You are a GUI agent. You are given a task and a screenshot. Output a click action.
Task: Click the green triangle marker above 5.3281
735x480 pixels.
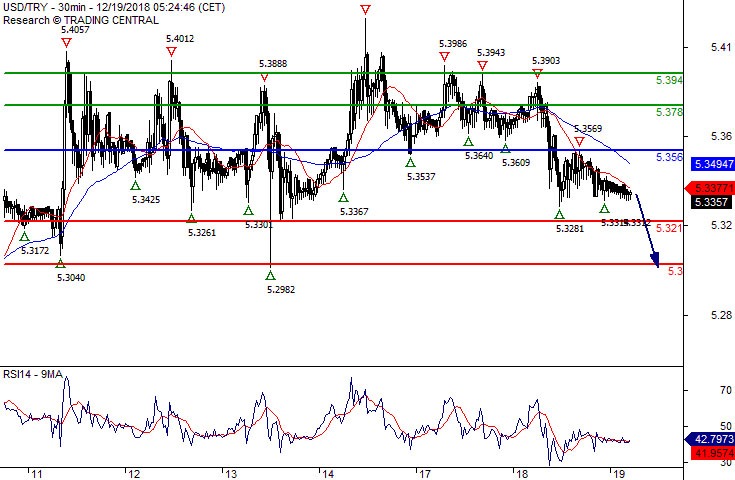[559, 215]
